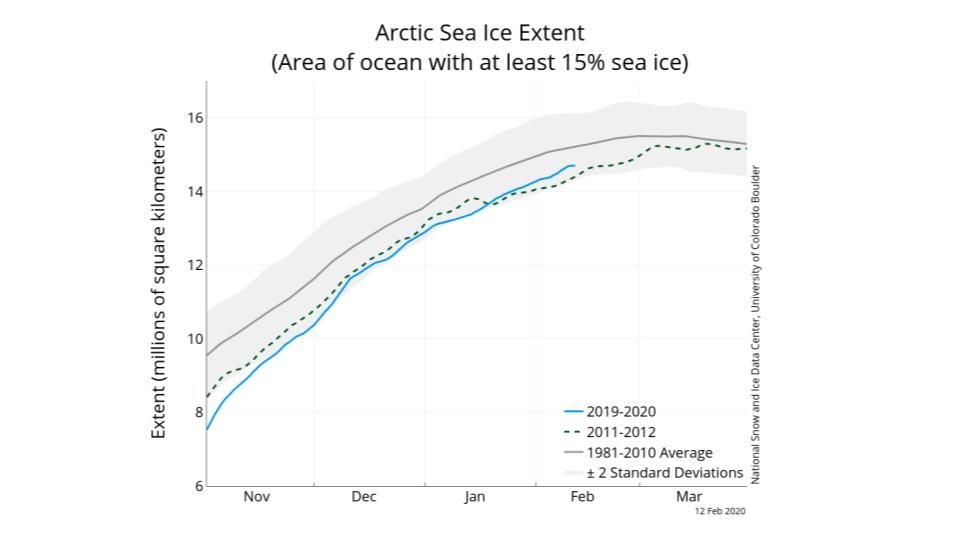960x540 pixels.
Task: Toggle the "2019-2020" legend label
Action: (624, 411)
